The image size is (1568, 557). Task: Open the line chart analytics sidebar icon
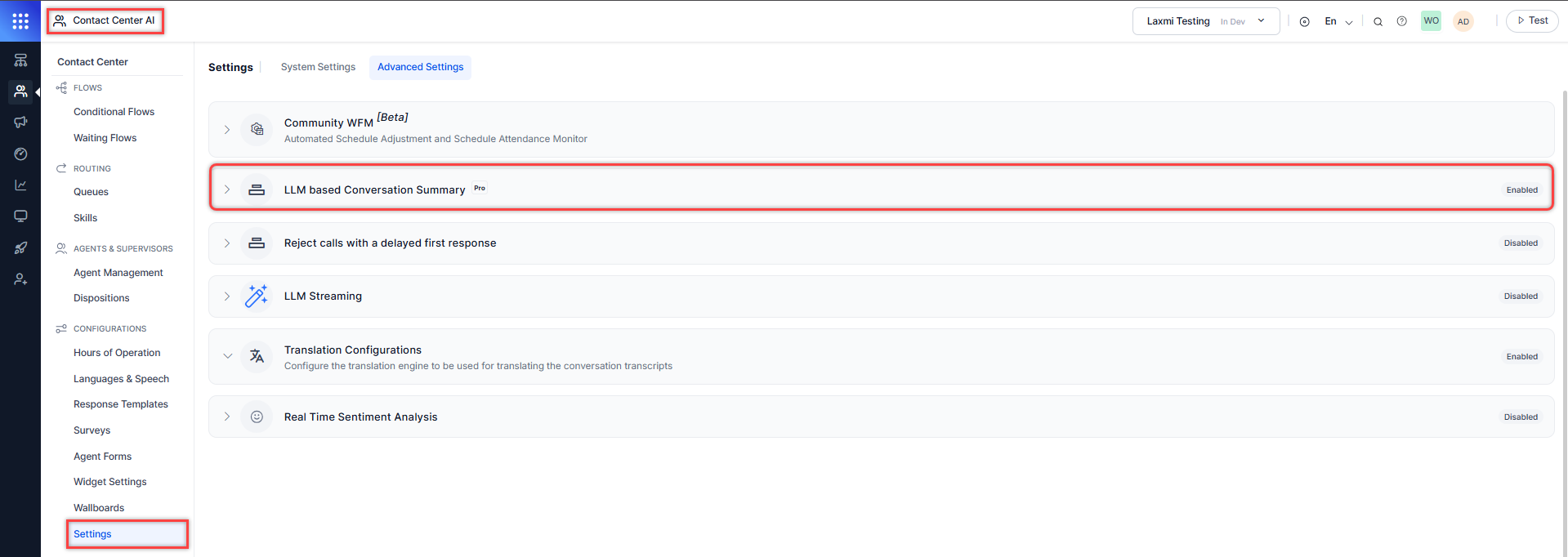20,185
